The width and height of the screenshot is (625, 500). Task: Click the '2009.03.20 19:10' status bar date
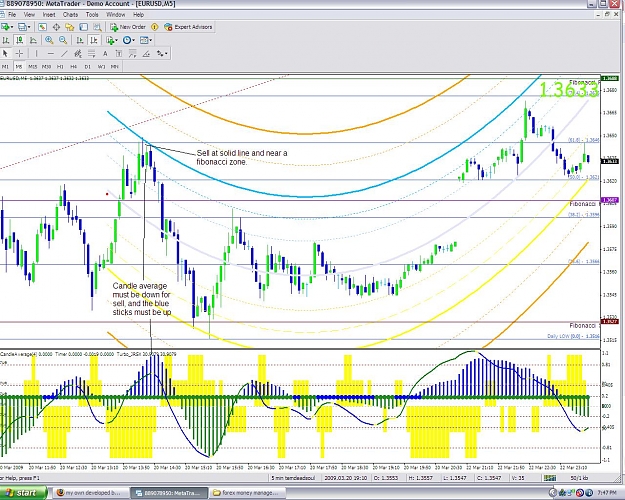(x=346, y=478)
